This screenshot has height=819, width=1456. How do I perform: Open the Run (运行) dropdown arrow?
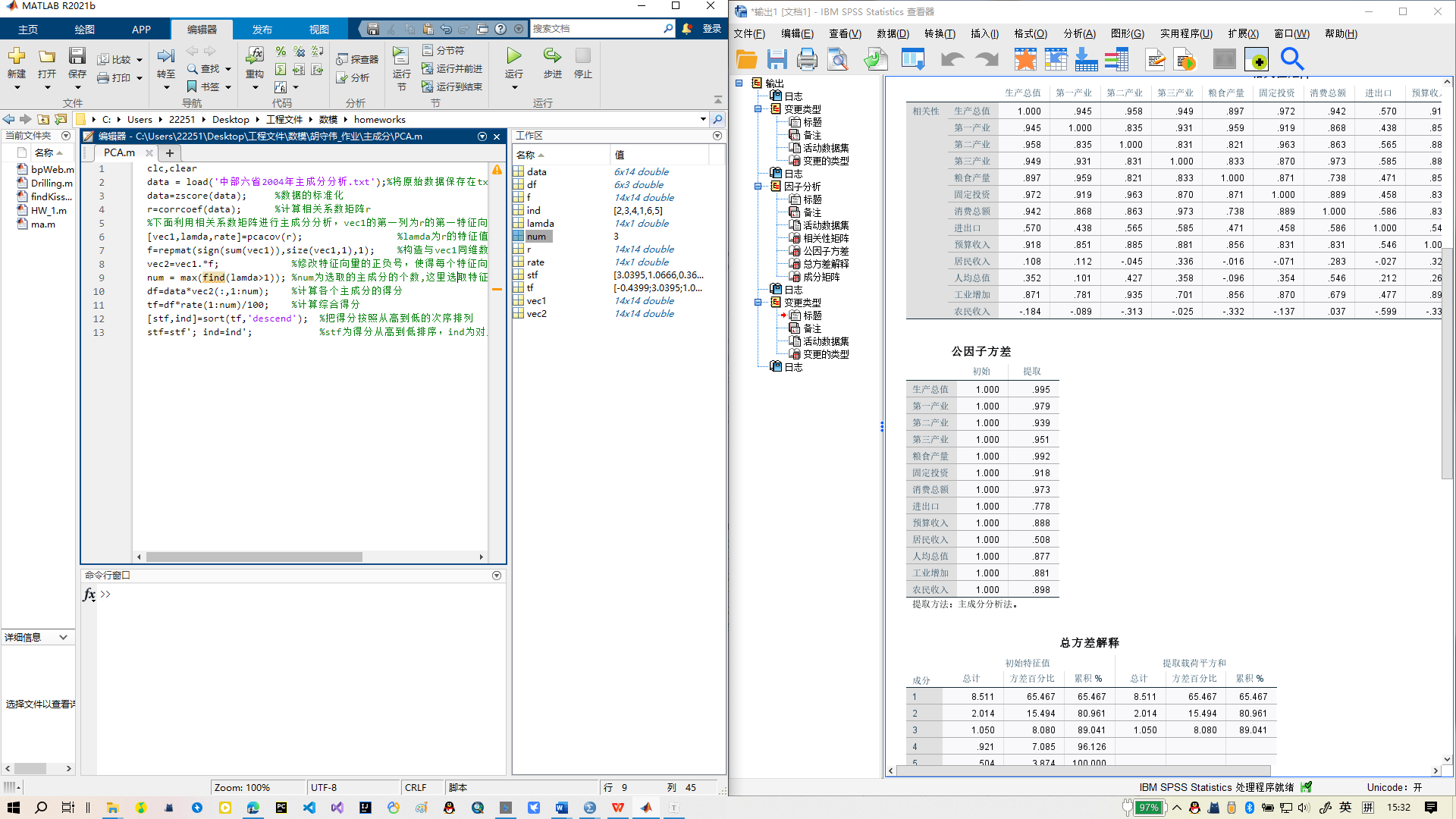pos(514,88)
